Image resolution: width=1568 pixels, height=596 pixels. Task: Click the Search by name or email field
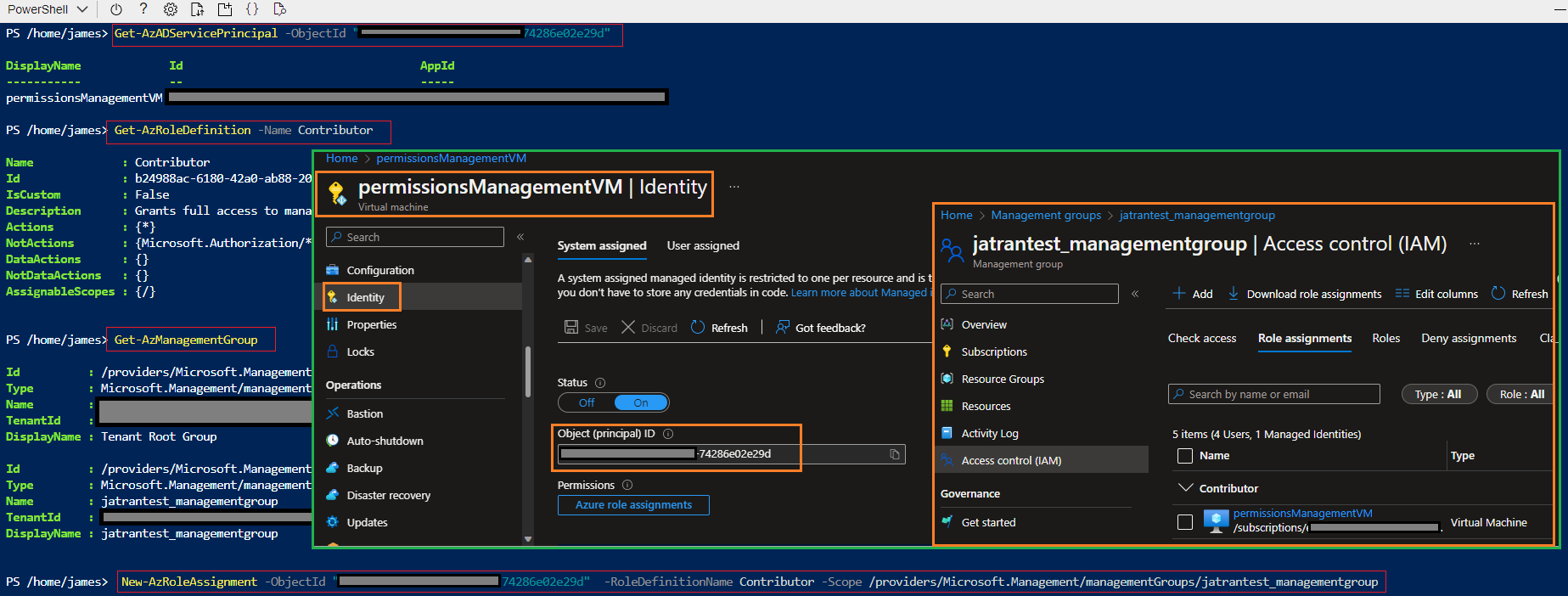[1274, 394]
